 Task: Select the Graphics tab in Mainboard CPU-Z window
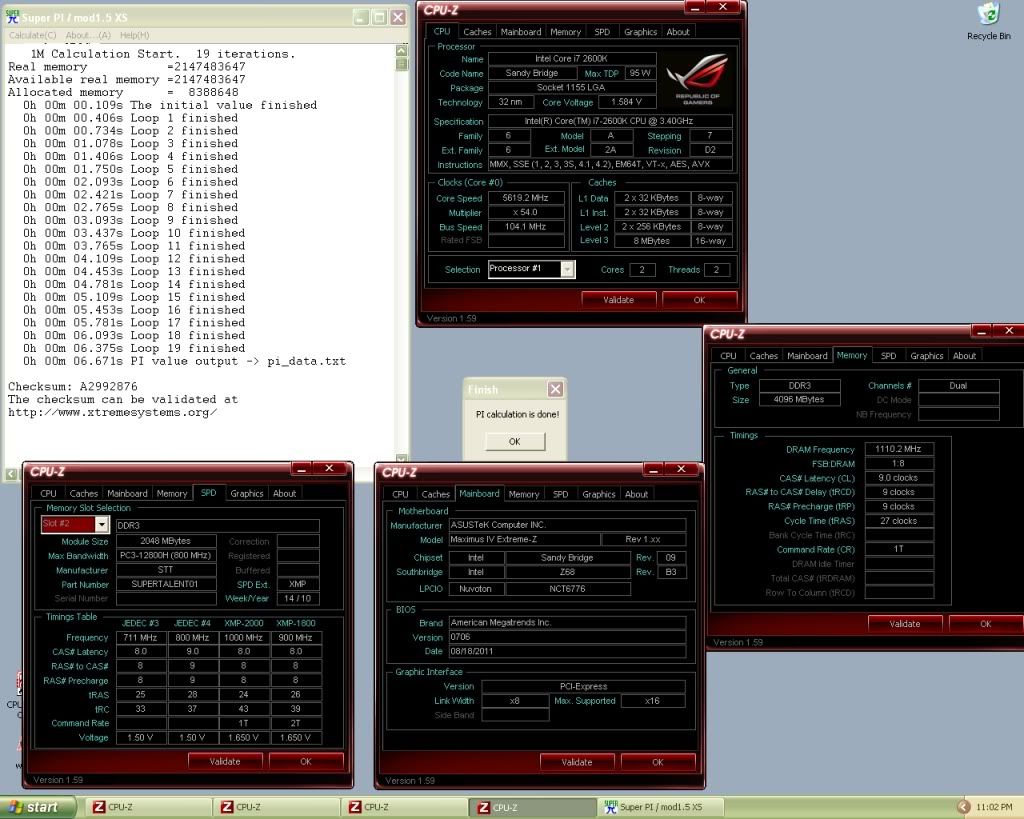tap(598, 494)
